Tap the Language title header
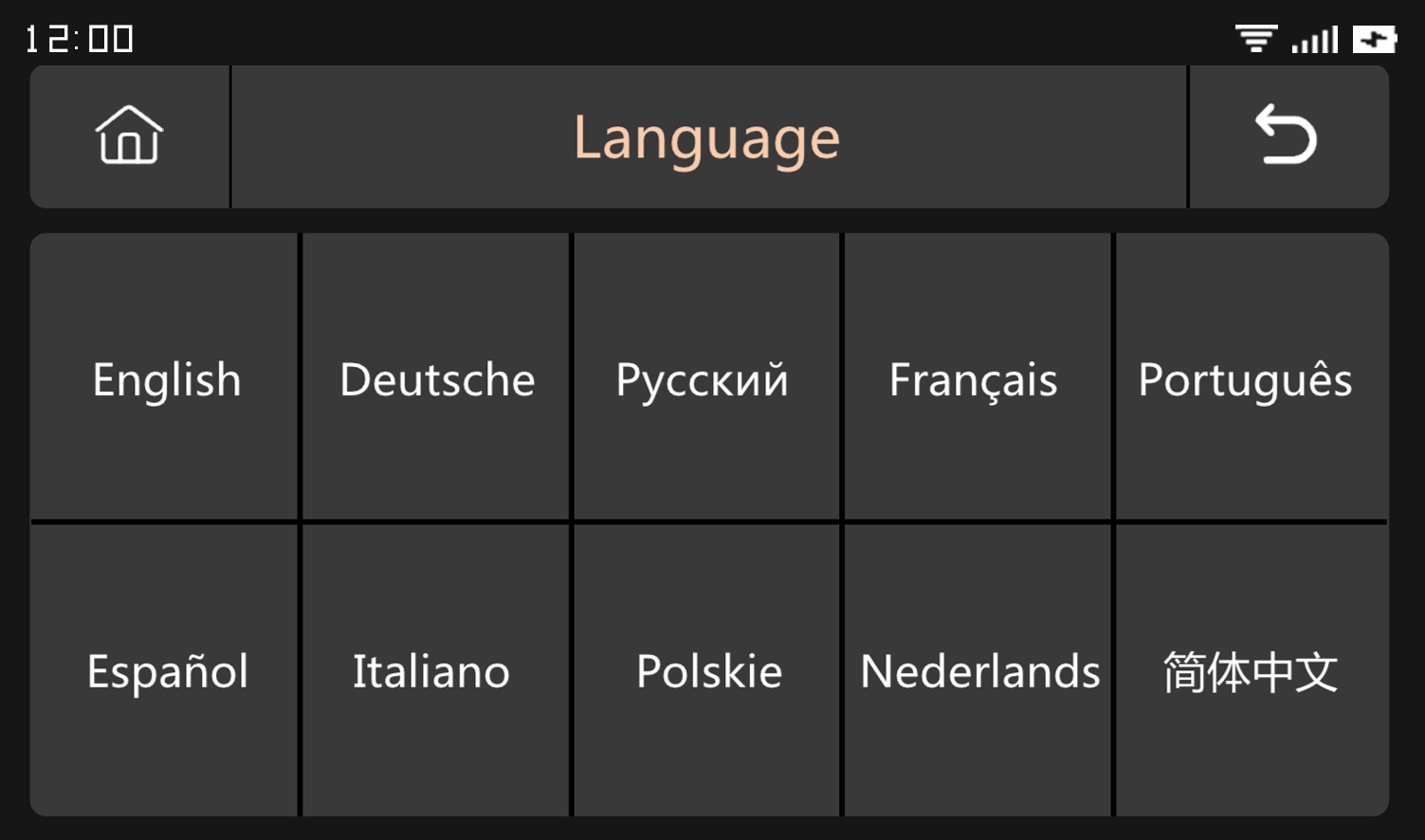Screen dimensions: 1425x840 pos(707,137)
